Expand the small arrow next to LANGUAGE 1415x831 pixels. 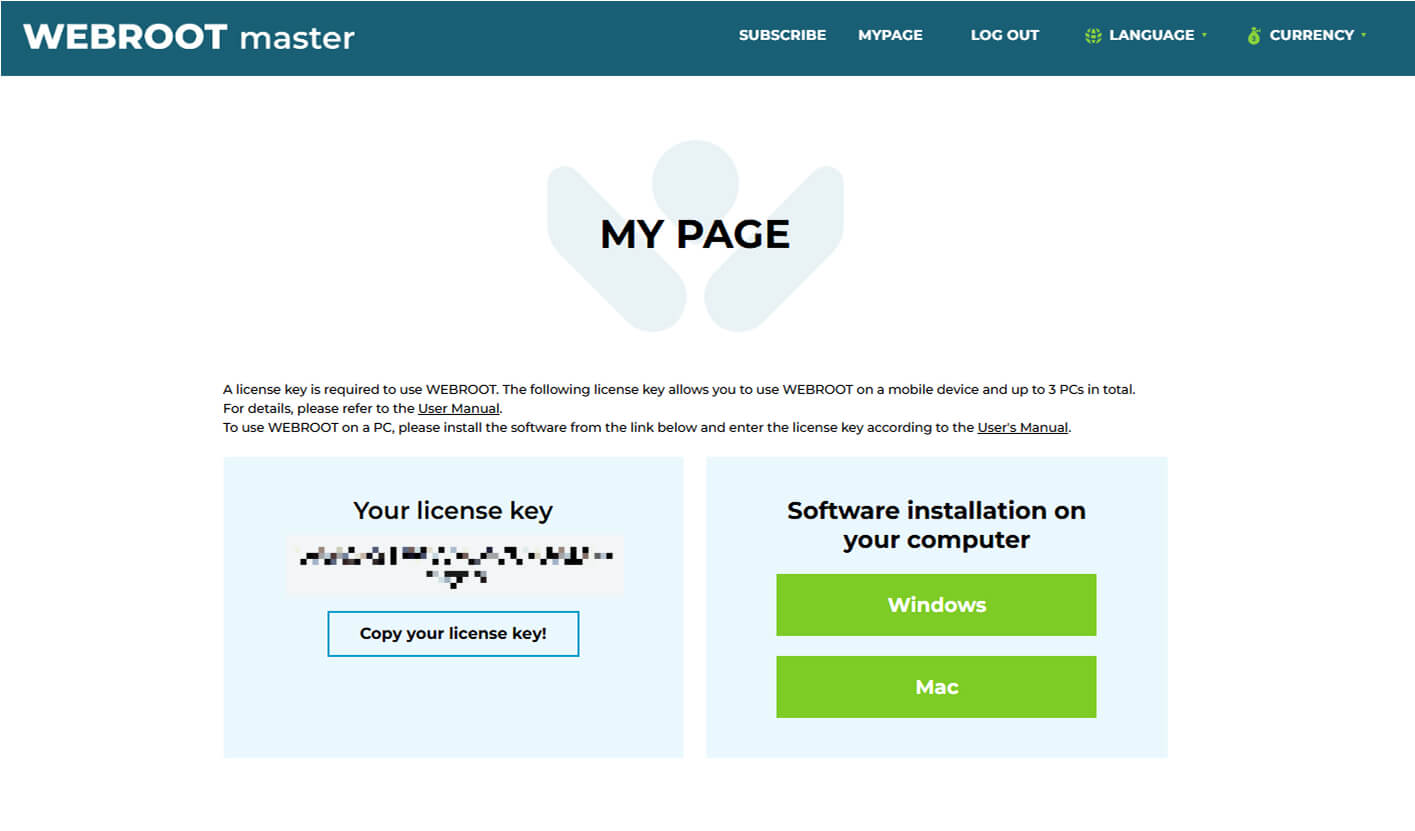[1204, 35]
